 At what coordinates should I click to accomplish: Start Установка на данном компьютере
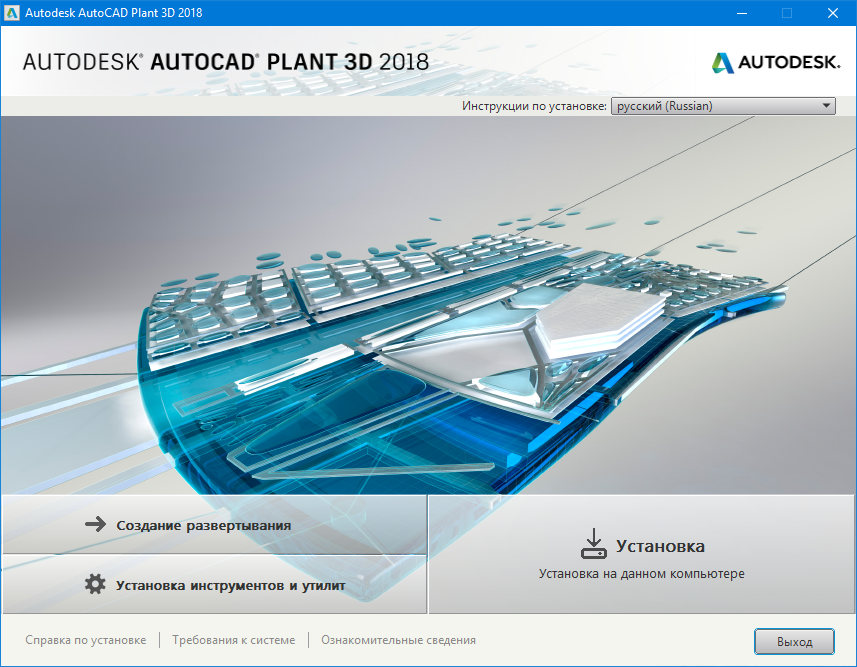[x=642, y=554]
